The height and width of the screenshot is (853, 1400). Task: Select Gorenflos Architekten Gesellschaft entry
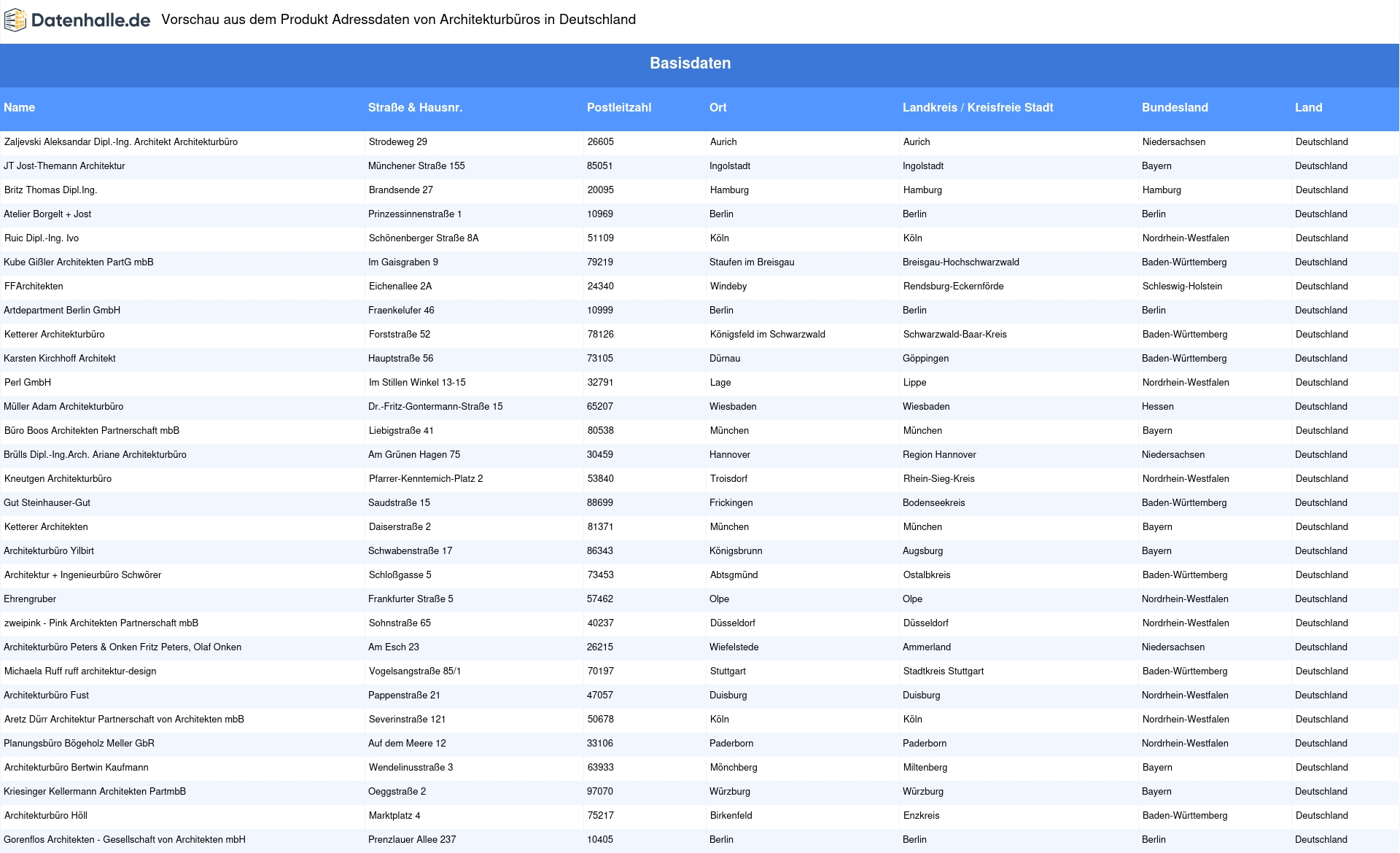coord(125,840)
